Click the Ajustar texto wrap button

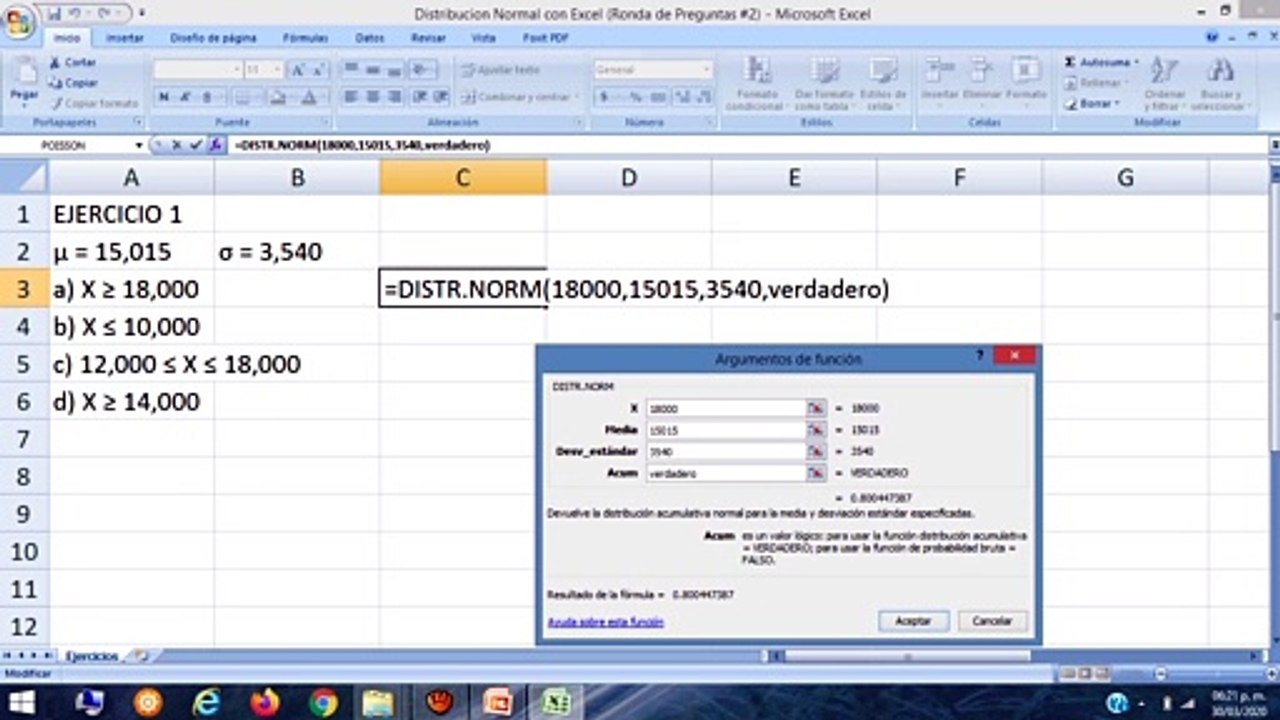500,70
